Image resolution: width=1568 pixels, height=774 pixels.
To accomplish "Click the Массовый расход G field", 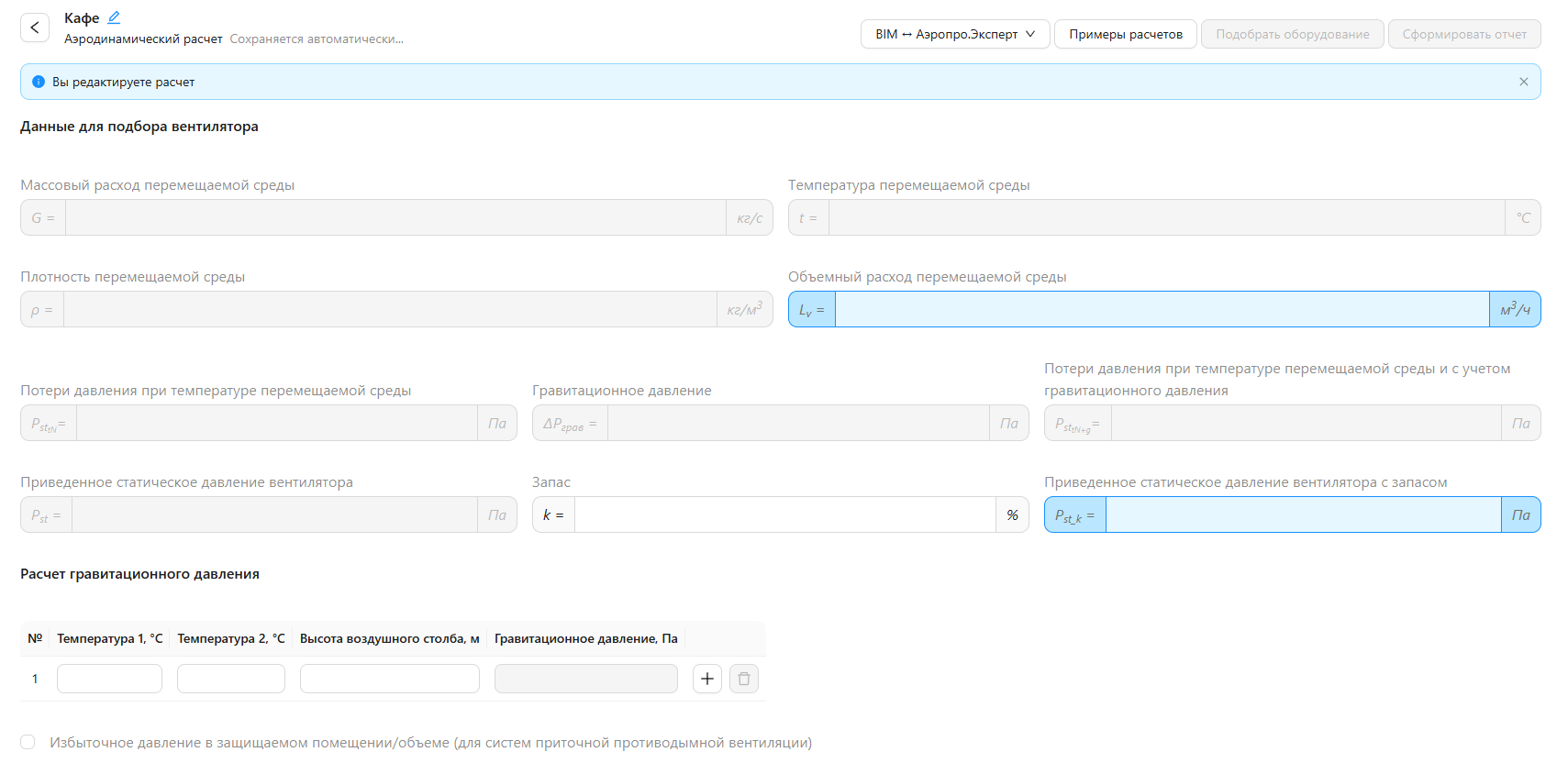I will [395, 217].
